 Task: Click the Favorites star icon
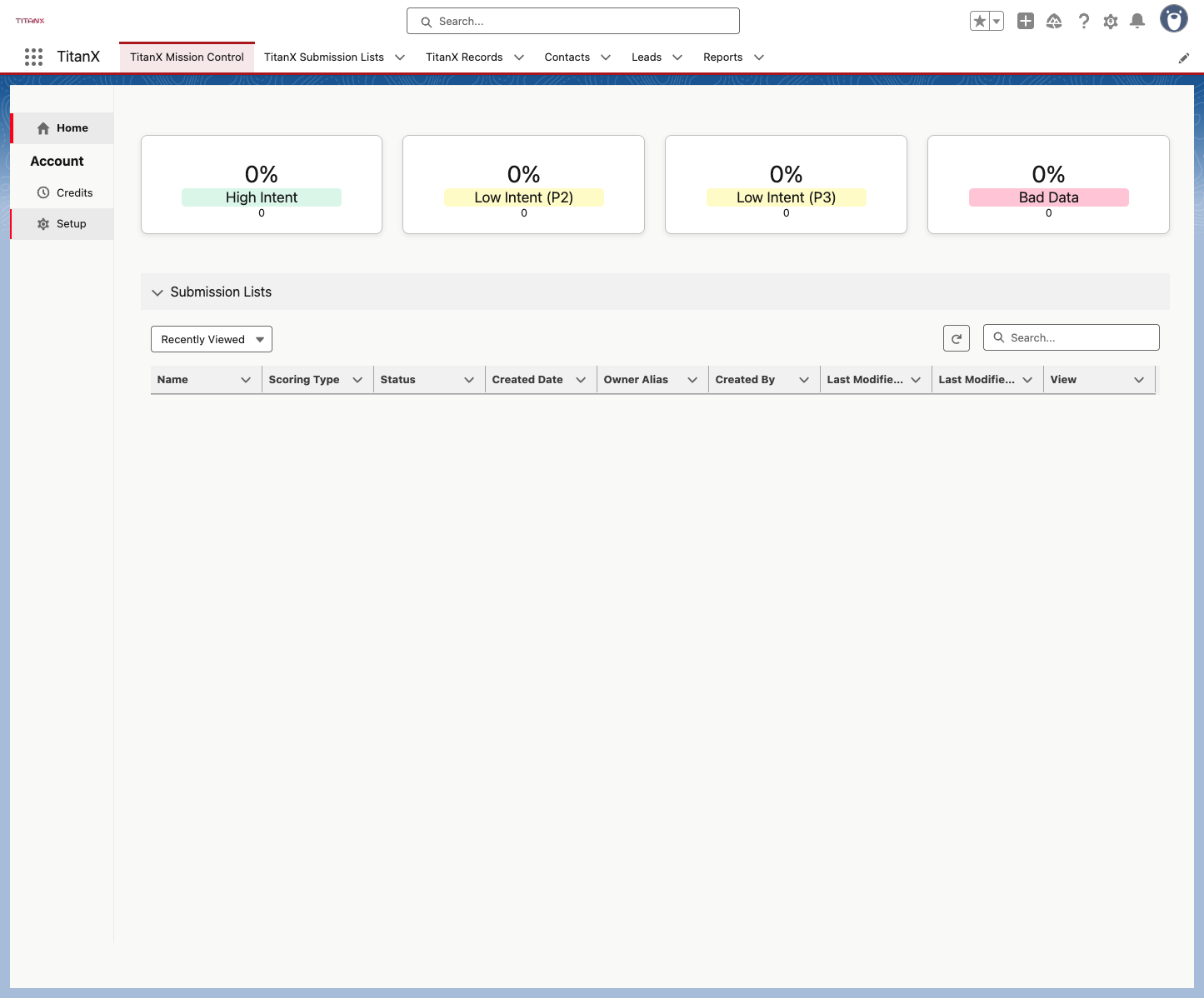pos(980,22)
